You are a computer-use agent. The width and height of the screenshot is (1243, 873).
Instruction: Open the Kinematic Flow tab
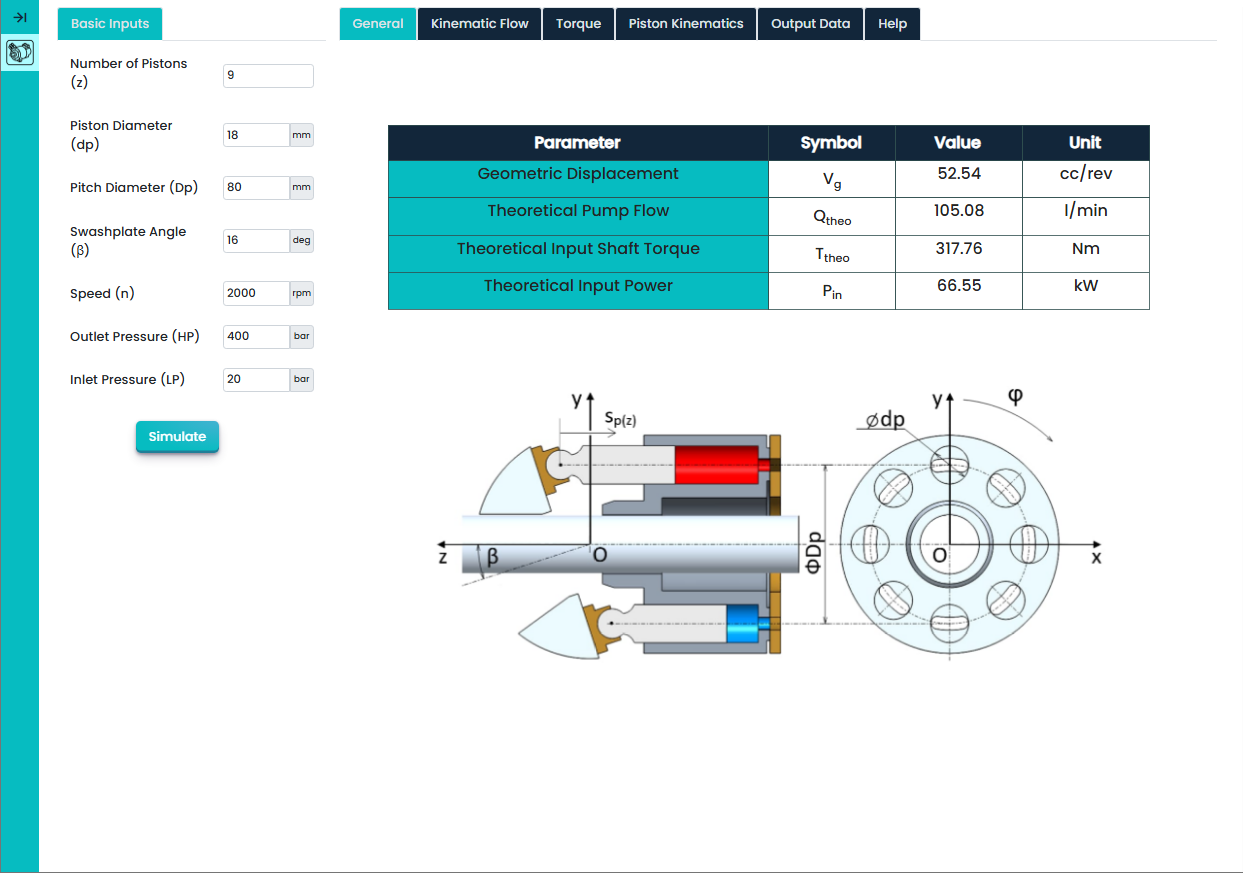tap(479, 24)
